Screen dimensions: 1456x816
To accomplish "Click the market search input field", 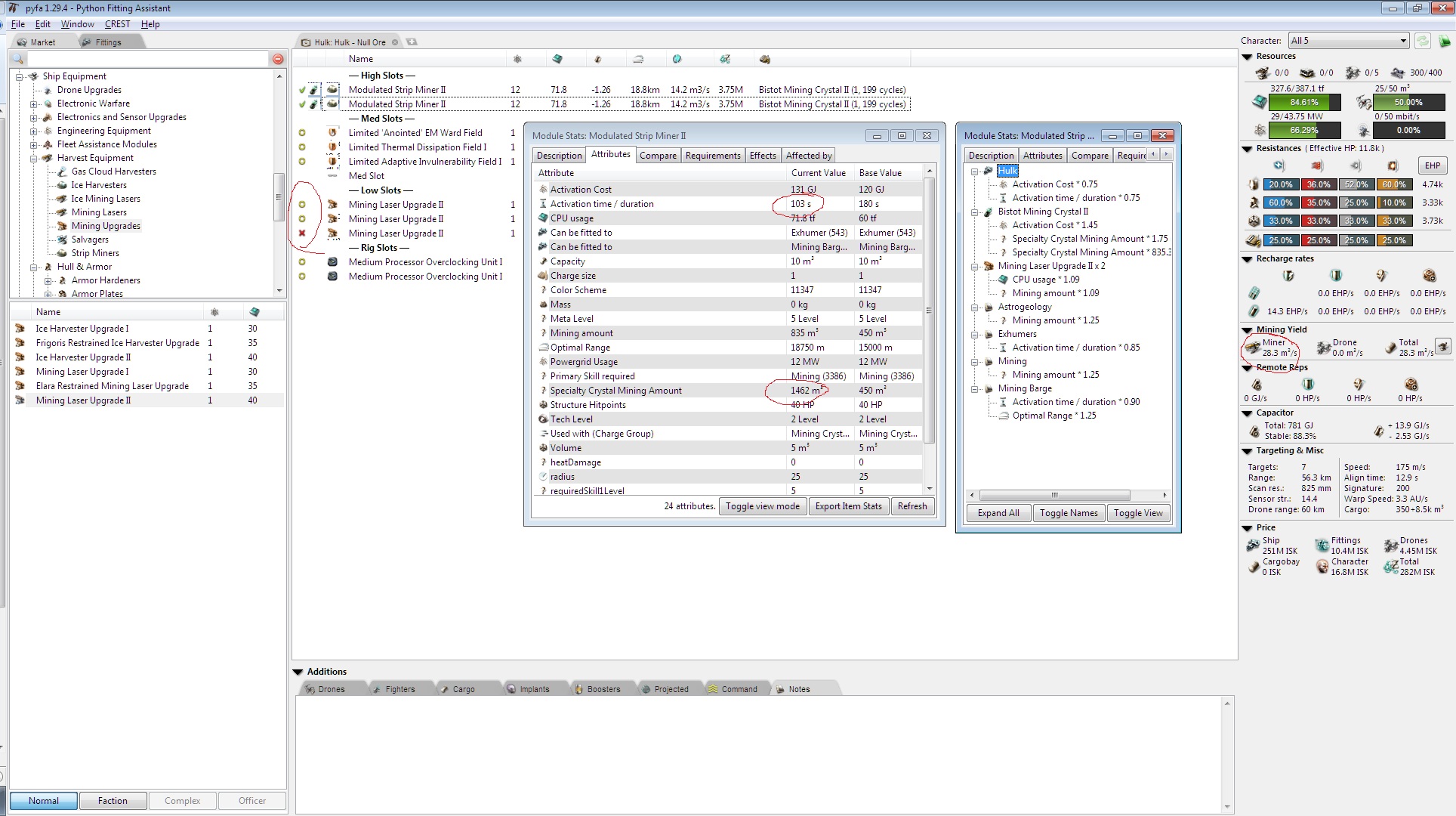I will point(147,59).
